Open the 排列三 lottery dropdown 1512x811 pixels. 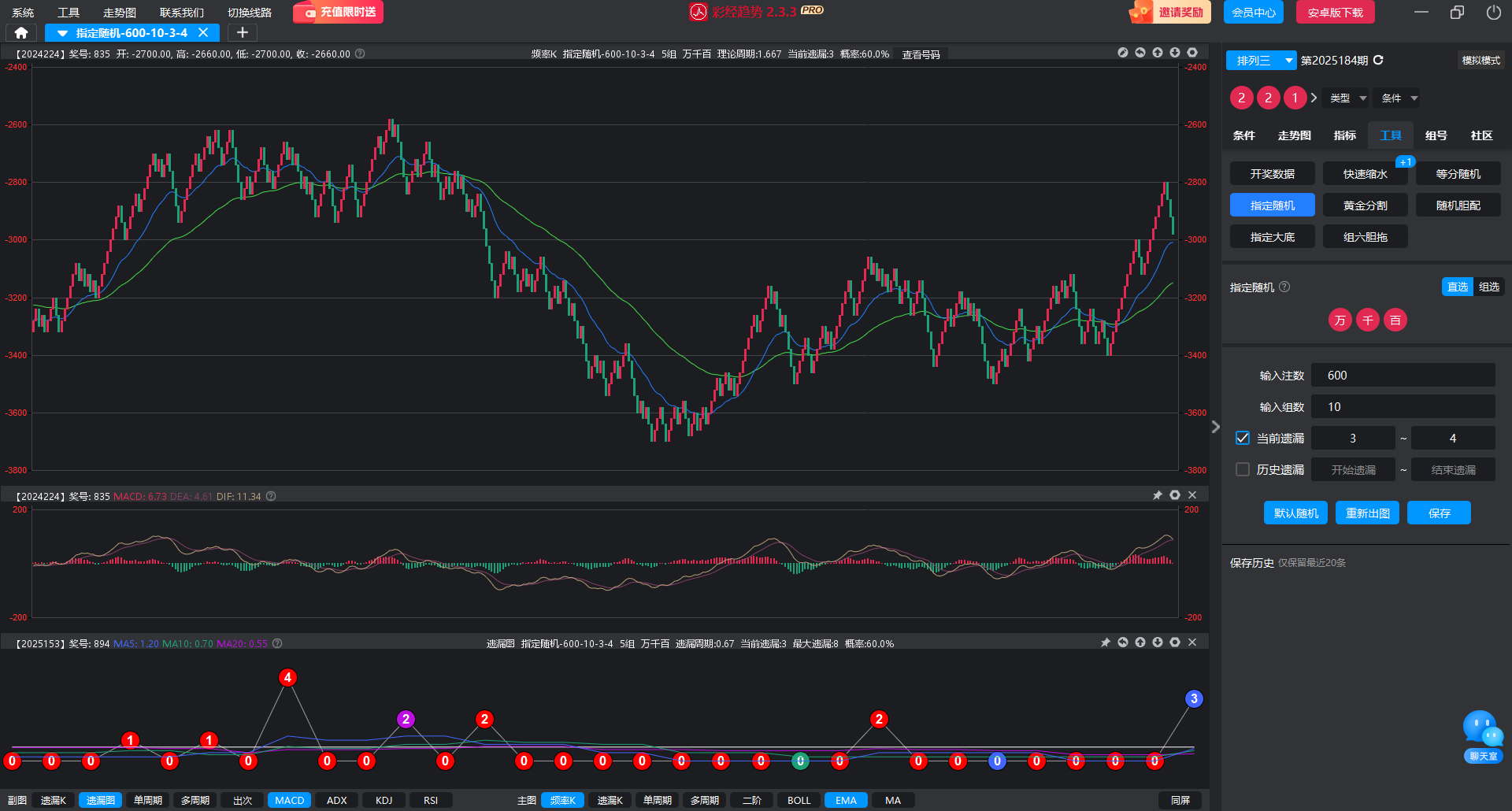click(x=1261, y=61)
